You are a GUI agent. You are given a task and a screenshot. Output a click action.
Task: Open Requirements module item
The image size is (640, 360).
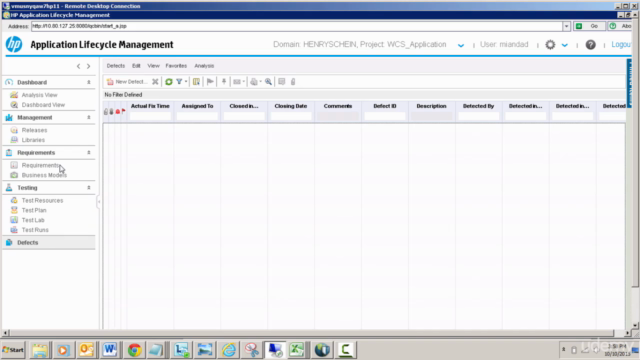click(40, 165)
